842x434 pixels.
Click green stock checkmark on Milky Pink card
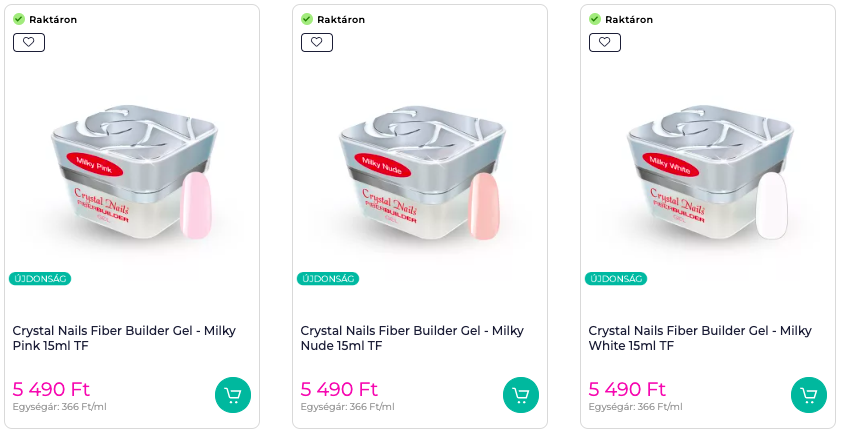19,19
